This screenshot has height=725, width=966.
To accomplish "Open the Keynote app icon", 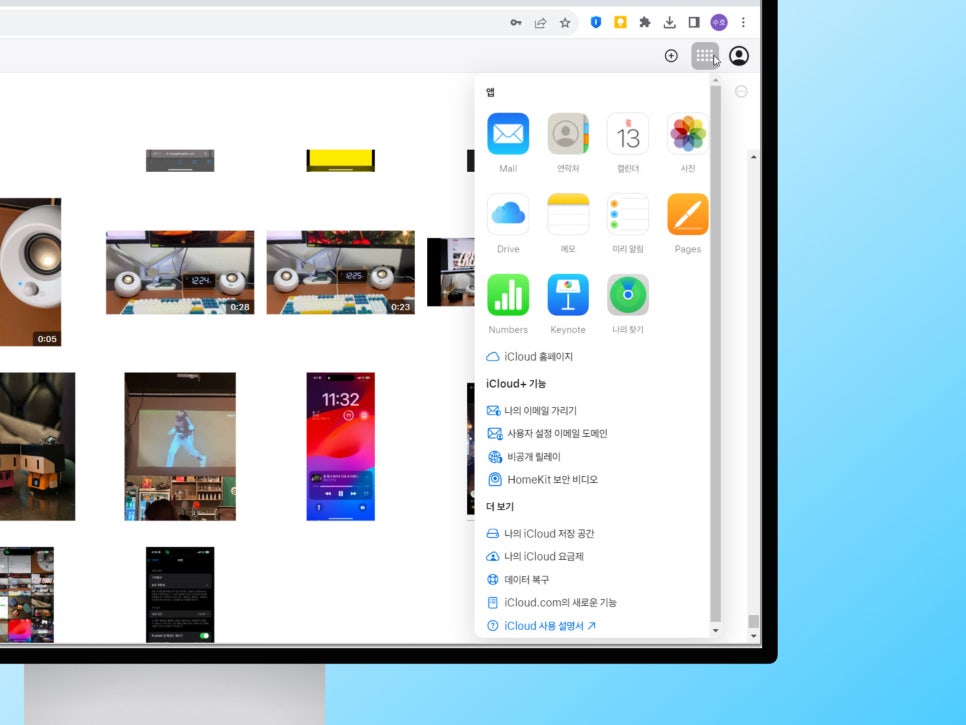I will (567, 295).
